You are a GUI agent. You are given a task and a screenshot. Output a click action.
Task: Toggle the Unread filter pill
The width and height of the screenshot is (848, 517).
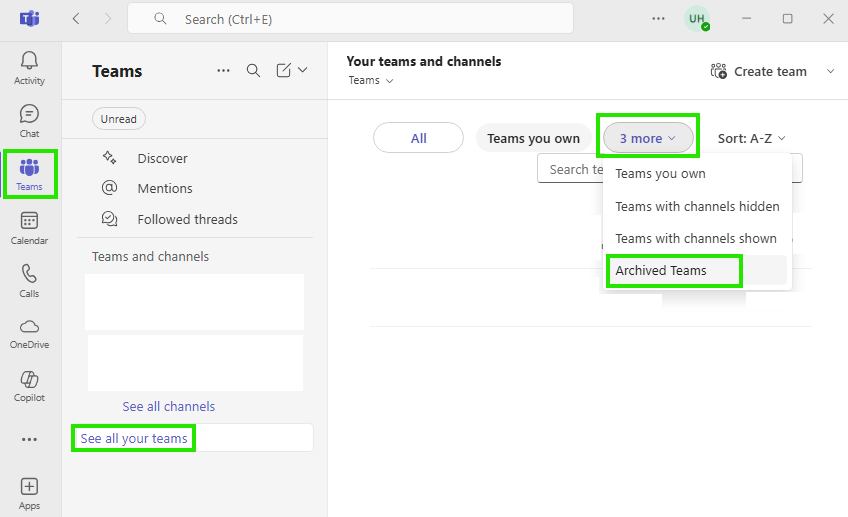tap(118, 119)
